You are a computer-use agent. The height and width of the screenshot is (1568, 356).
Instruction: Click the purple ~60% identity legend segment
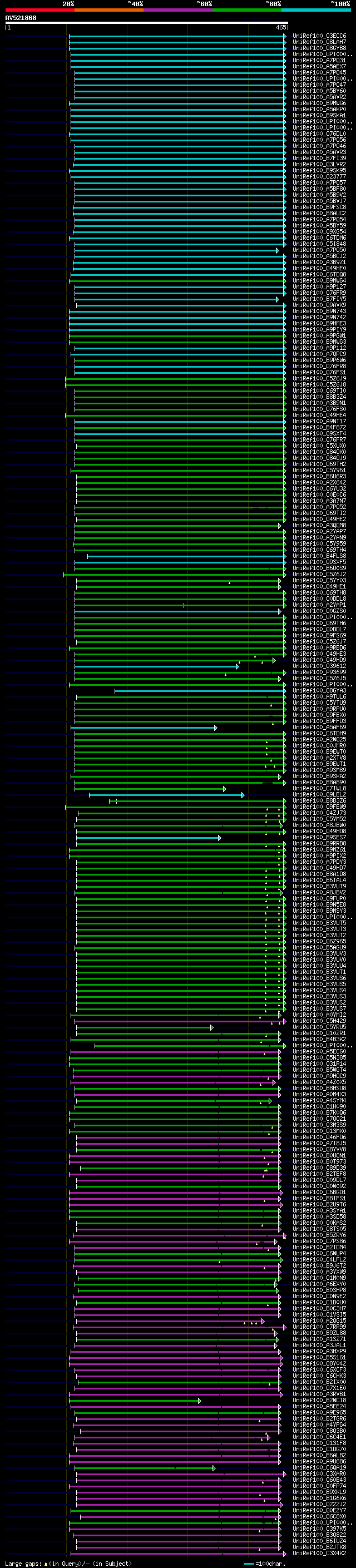(x=177, y=10)
